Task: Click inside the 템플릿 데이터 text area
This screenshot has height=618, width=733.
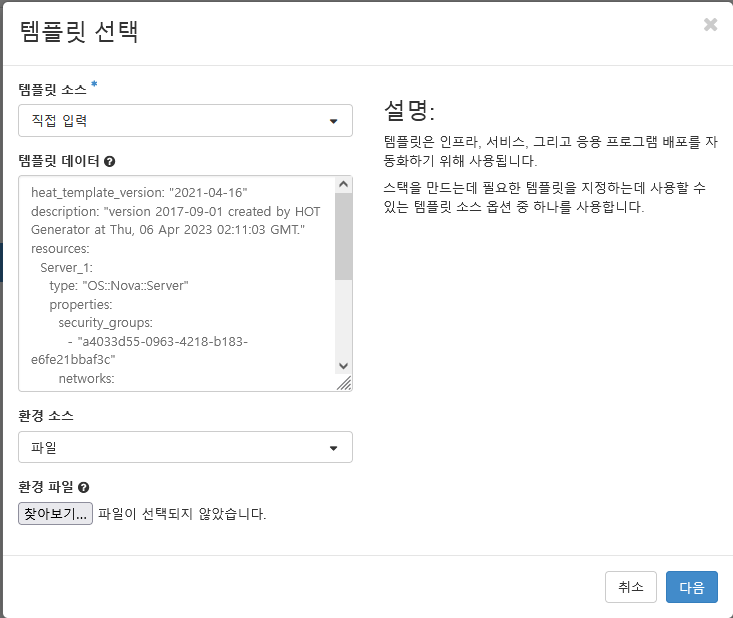Action: pos(177,283)
